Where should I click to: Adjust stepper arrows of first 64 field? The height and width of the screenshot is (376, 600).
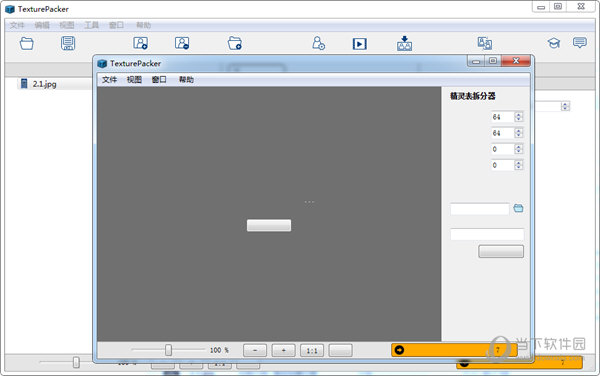(518, 117)
